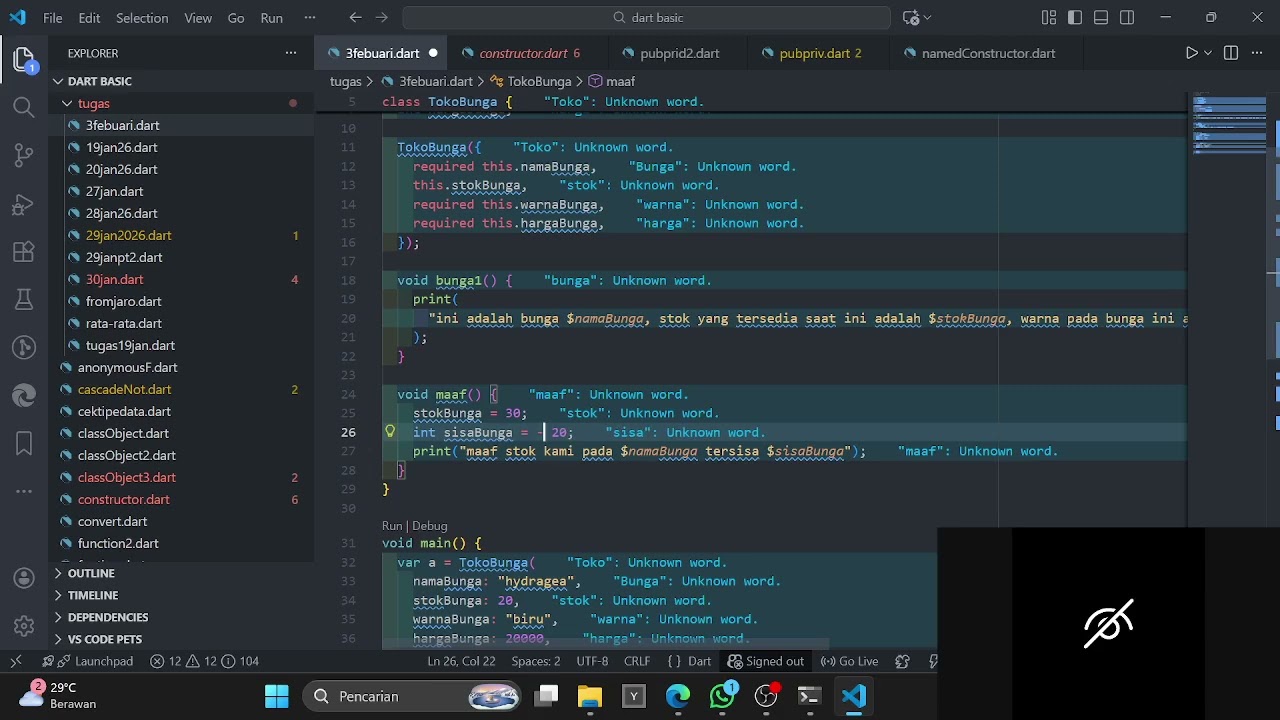The width and height of the screenshot is (1280, 720).
Task: Open the View menu
Action: point(198,18)
